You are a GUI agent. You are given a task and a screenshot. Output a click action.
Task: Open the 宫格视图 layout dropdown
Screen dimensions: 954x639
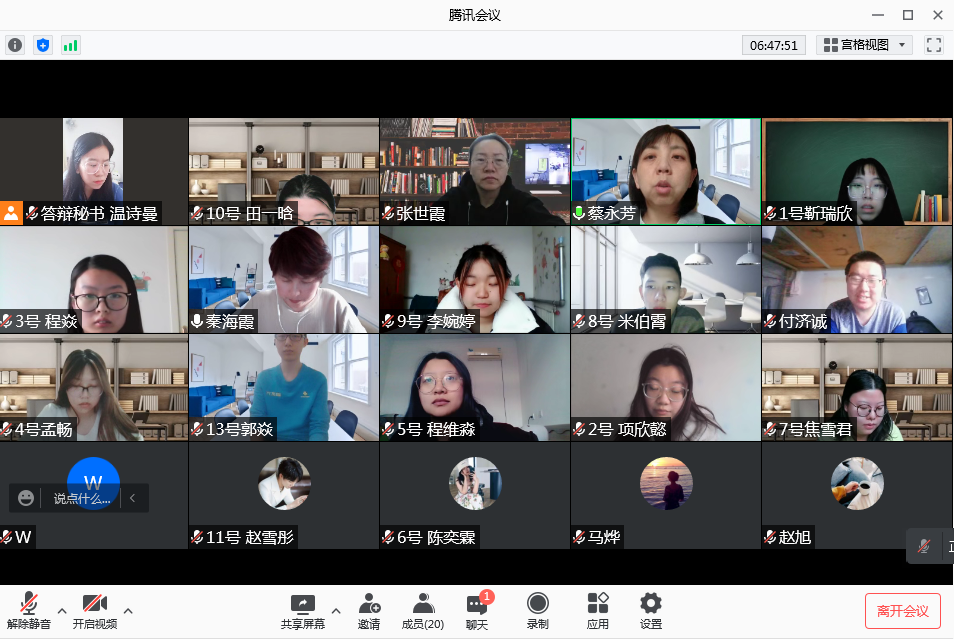864,45
